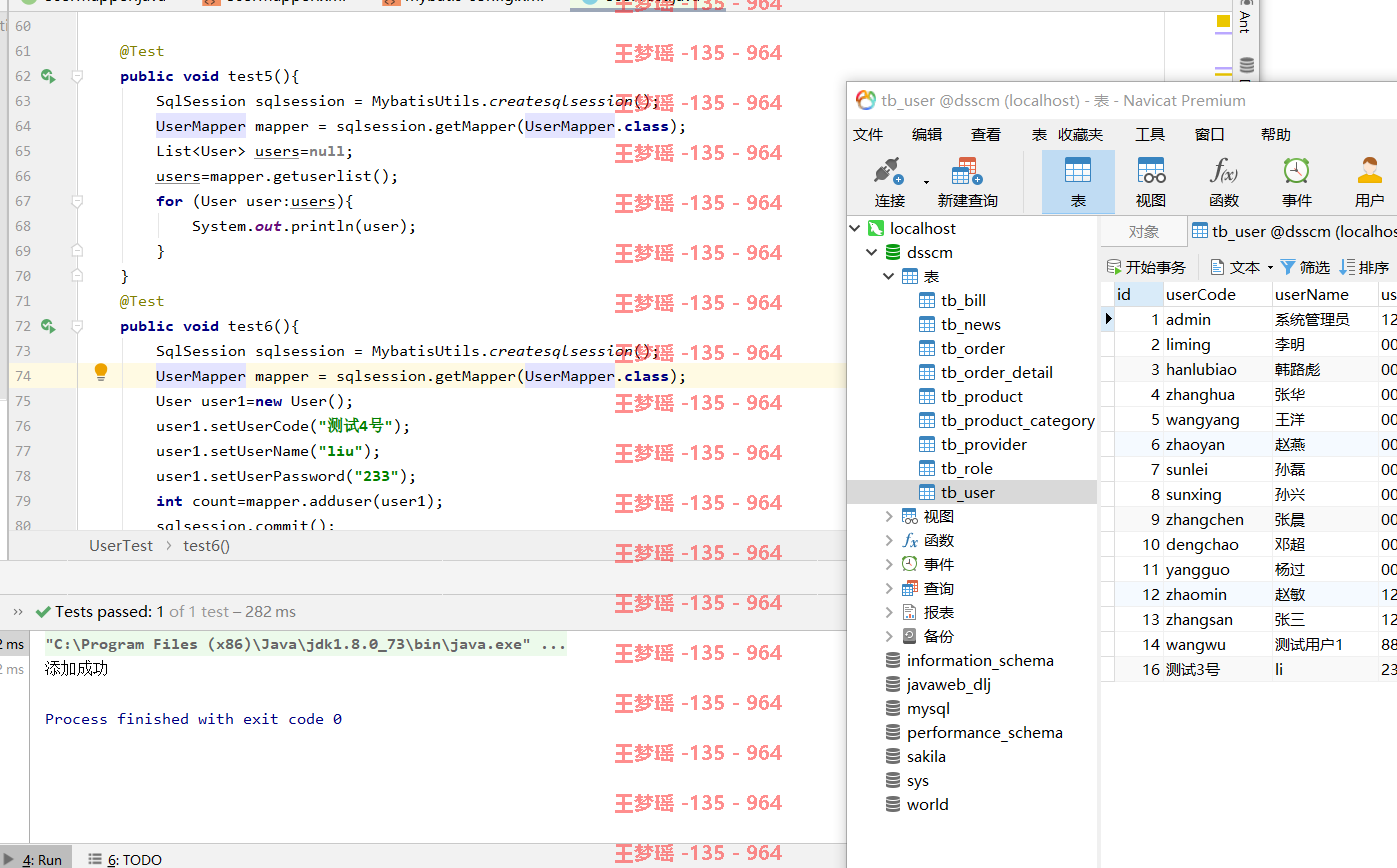Click the tb_bill table icon
Screen dimensions: 1397x868
click(x=927, y=300)
